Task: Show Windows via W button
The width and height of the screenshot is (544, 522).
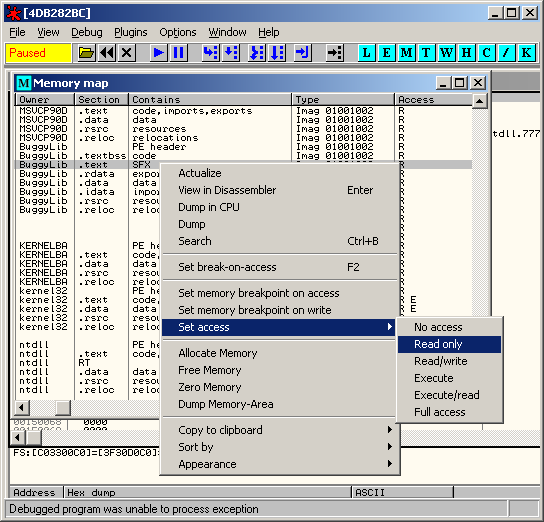Action: click(x=447, y=53)
